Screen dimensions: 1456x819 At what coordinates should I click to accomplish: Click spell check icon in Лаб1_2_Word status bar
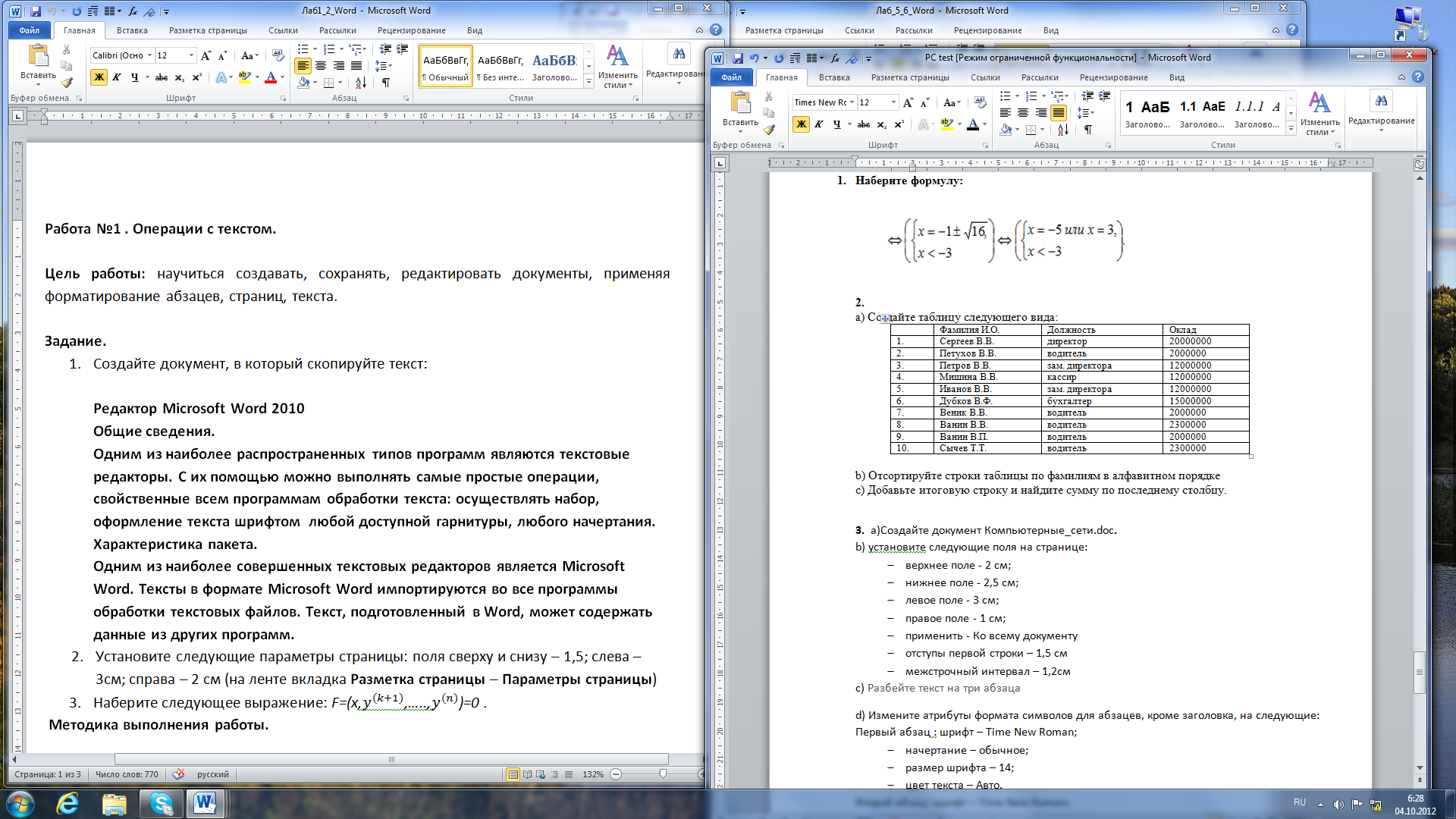(x=178, y=774)
